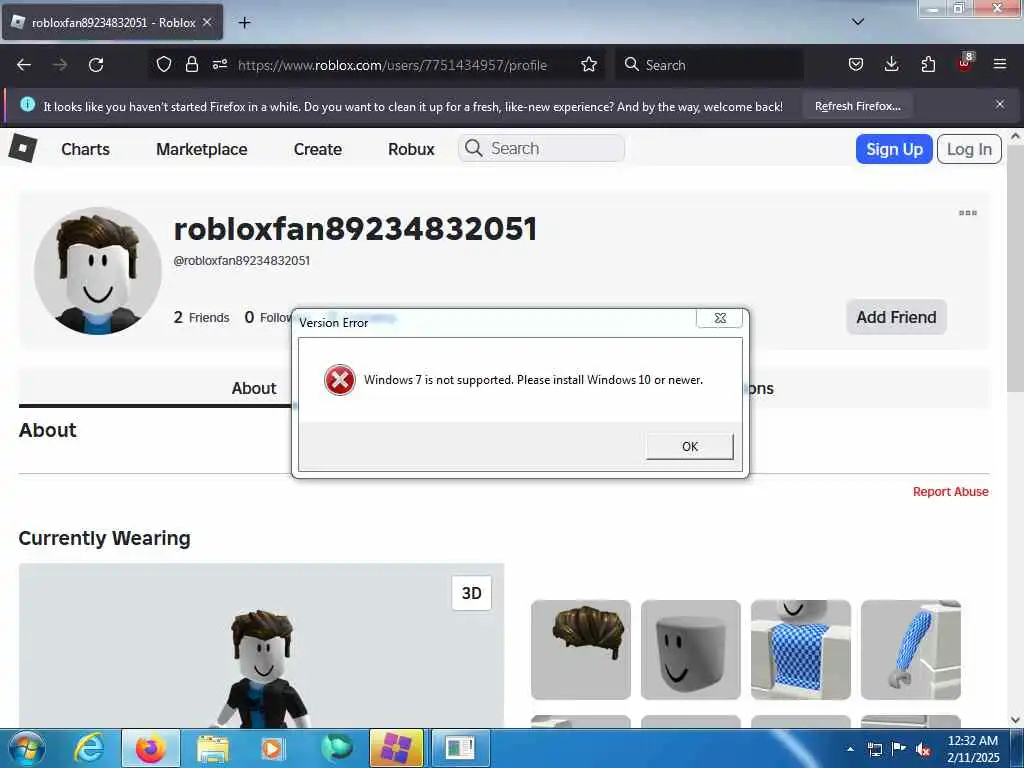The image size is (1024, 768).
Task: Click the uBlock extension icon with badge
Action: 965,63
